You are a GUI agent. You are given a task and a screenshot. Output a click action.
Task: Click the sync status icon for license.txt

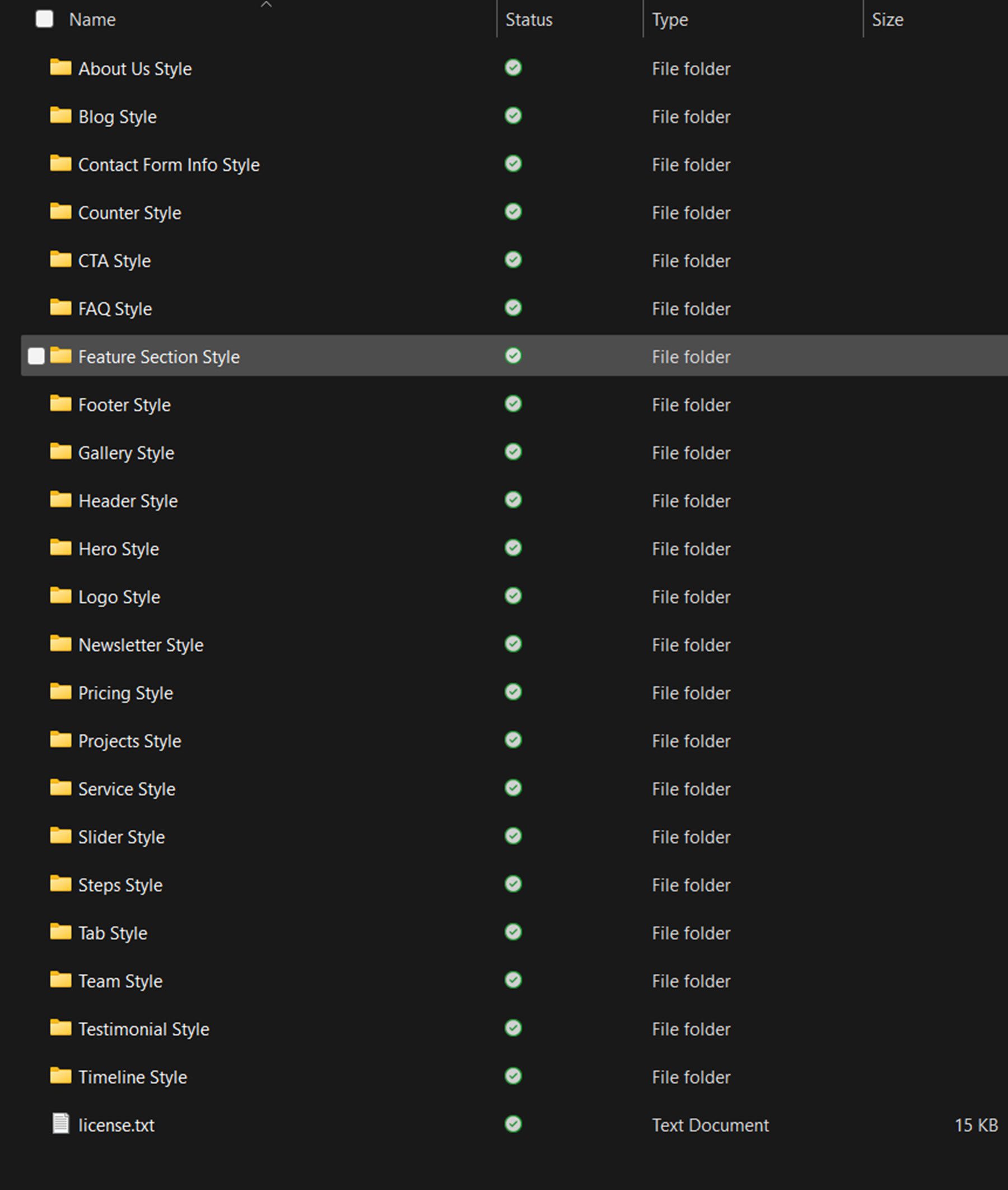(x=512, y=1124)
